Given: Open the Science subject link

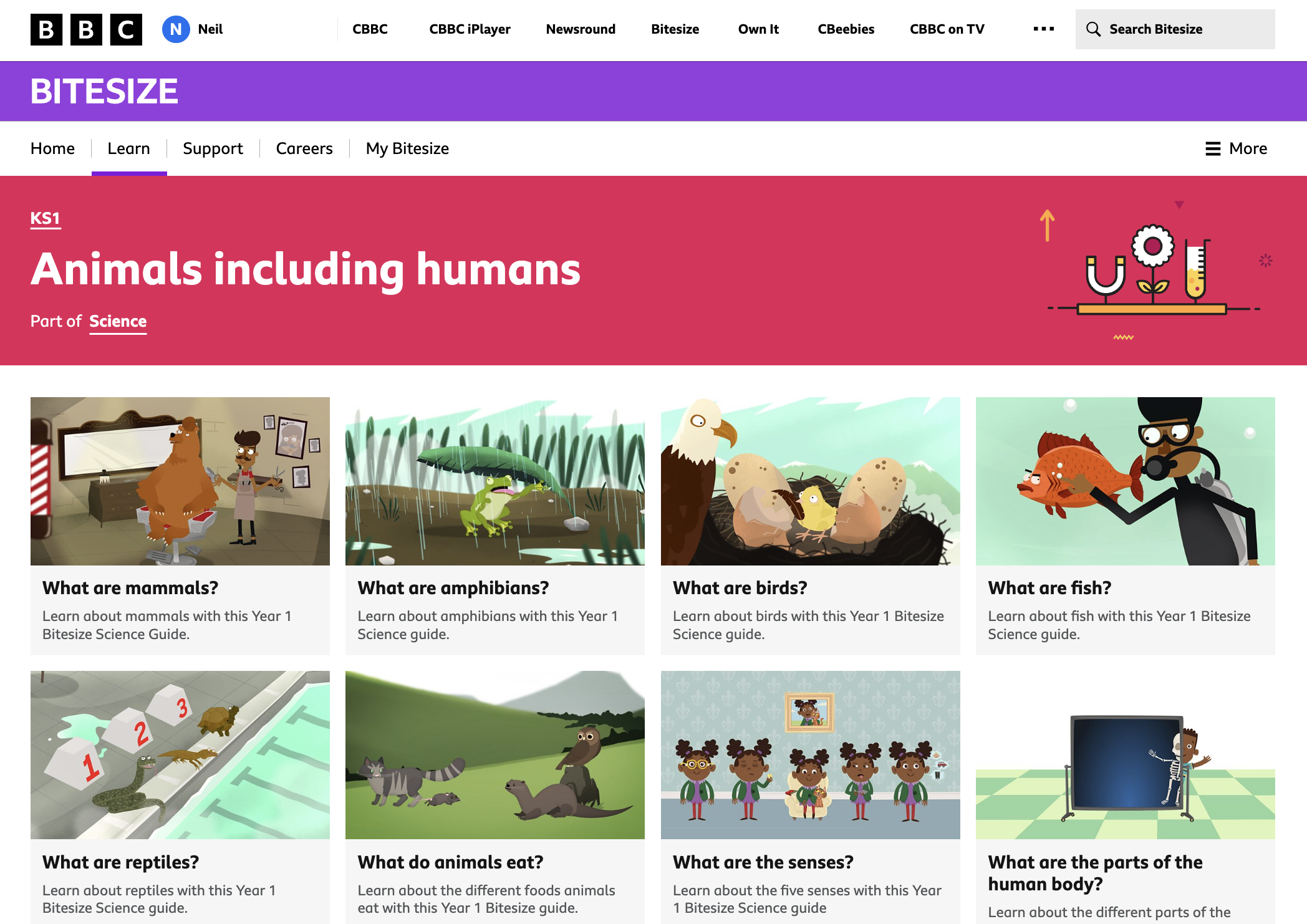Looking at the screenshot, I should (118, 321).
